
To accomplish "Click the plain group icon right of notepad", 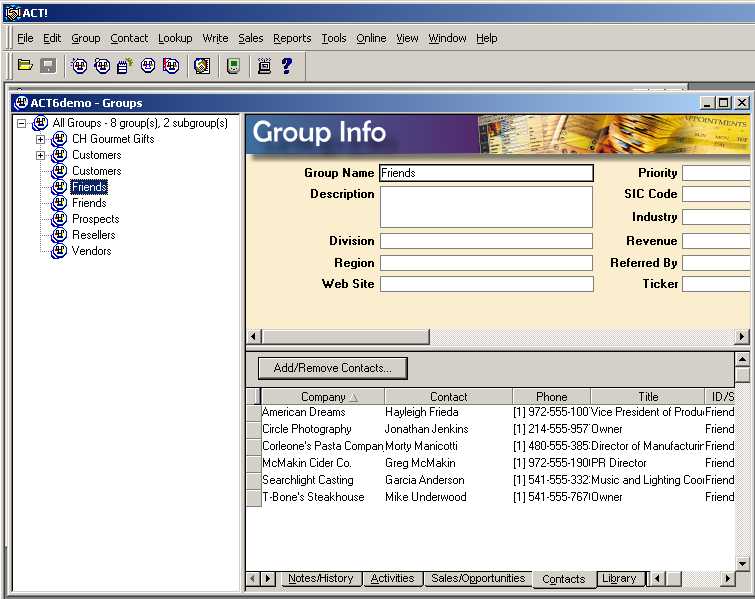I will (x=148, y=65).
